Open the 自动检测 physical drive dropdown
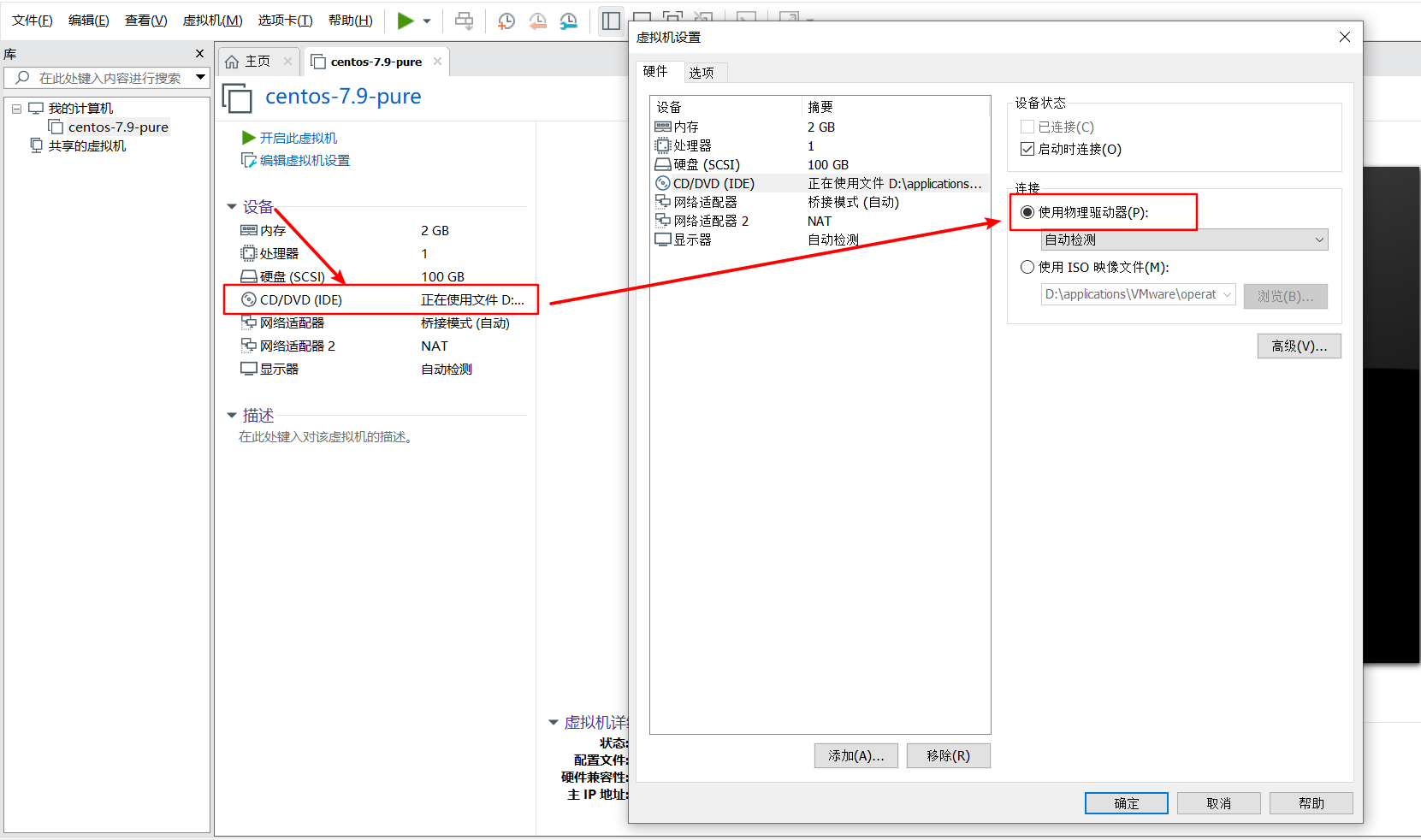 coord(1185,240)
